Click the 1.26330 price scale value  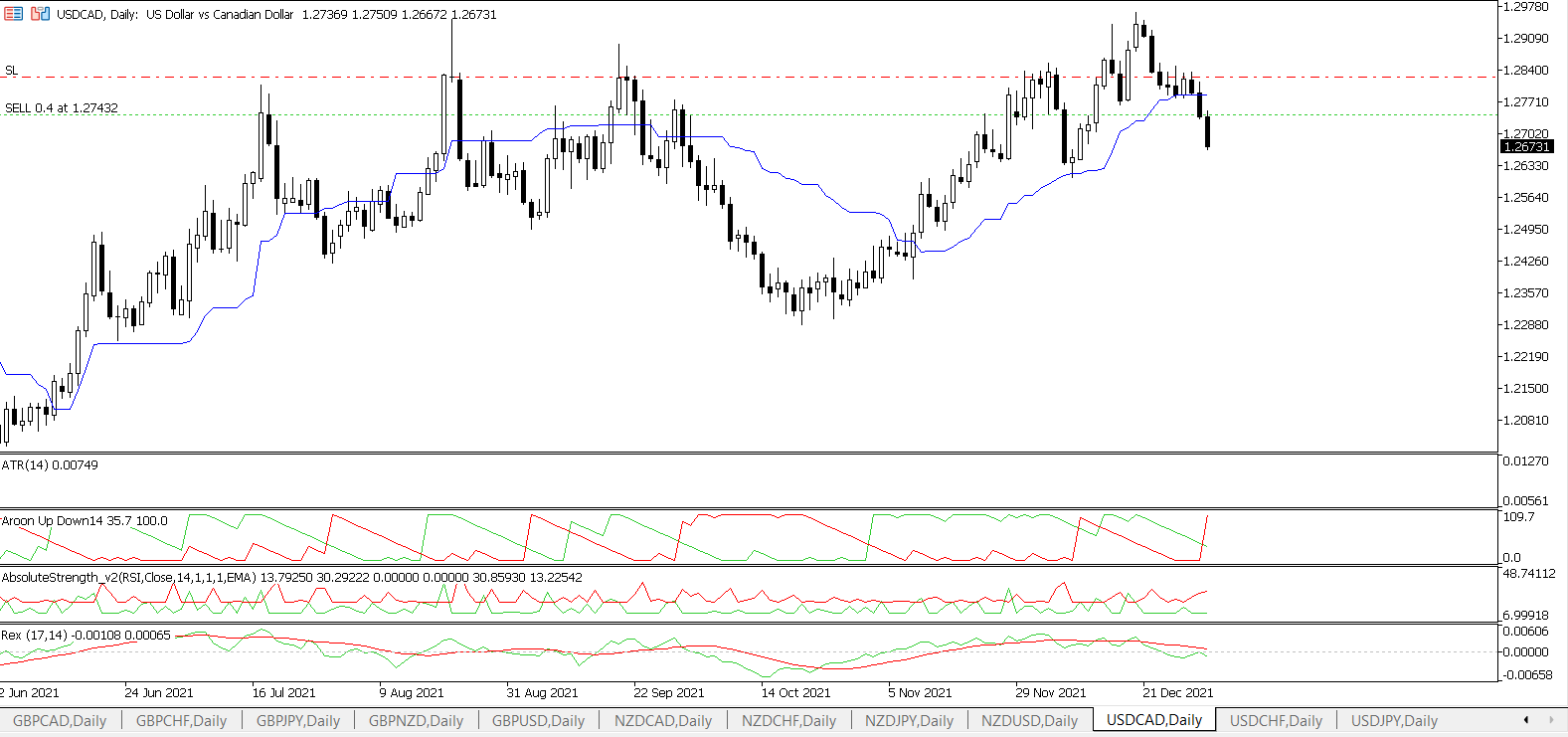click(1525, 166)
